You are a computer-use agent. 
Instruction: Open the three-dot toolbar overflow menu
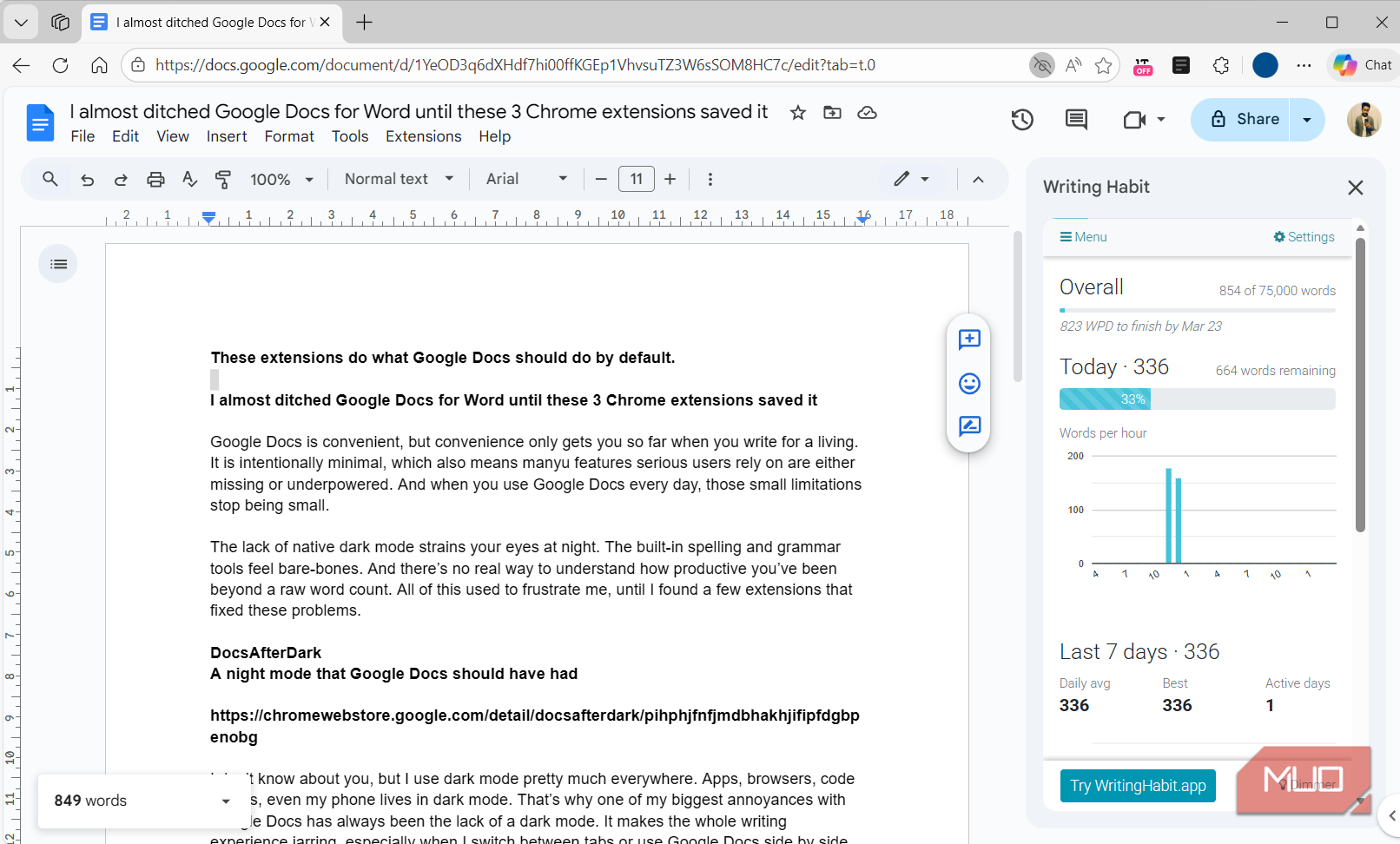coord(710,180)
